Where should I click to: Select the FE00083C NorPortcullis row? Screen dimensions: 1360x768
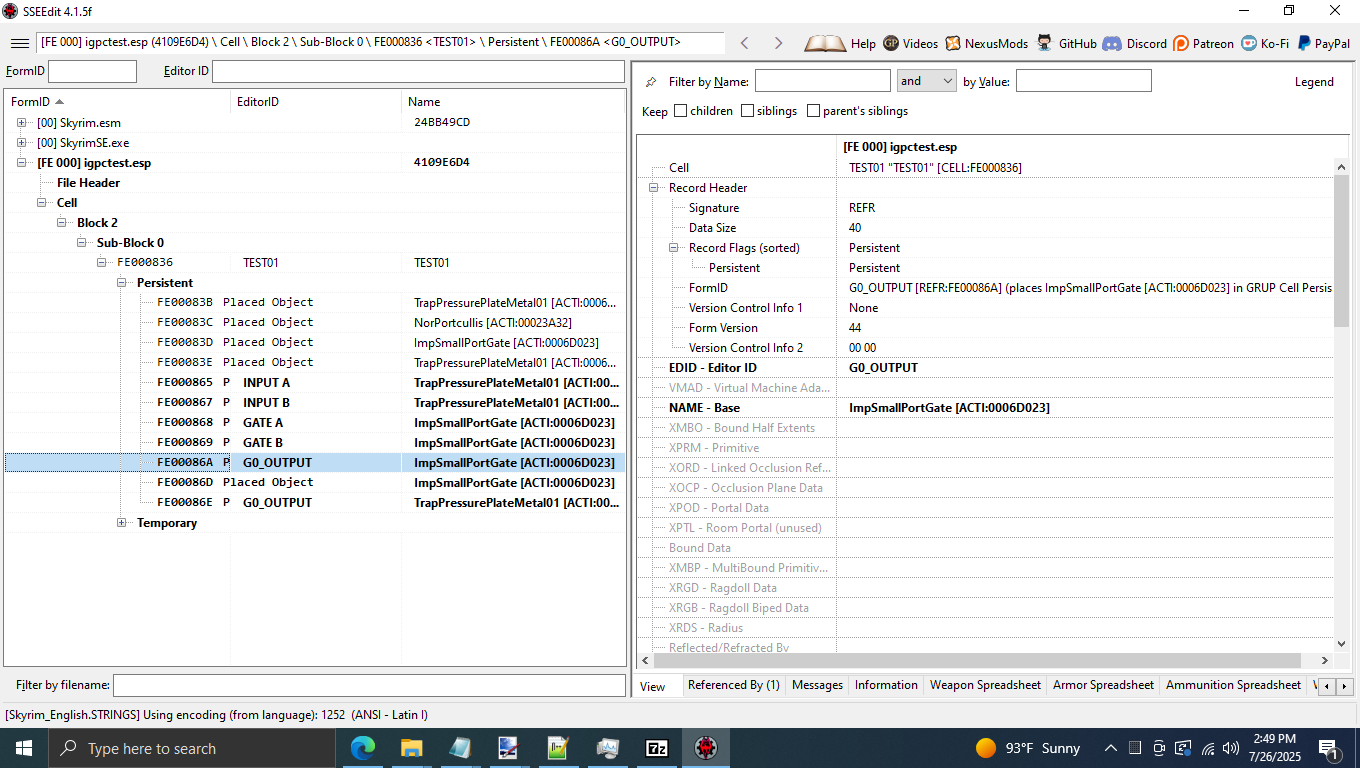pyautogui.click(x=315, y=323)
